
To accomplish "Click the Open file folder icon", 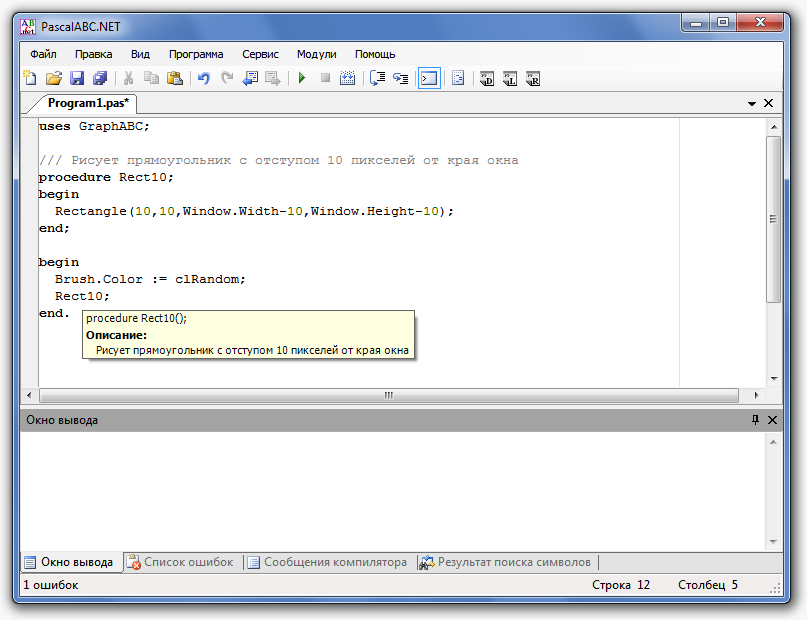I will (x=54, y=78).
